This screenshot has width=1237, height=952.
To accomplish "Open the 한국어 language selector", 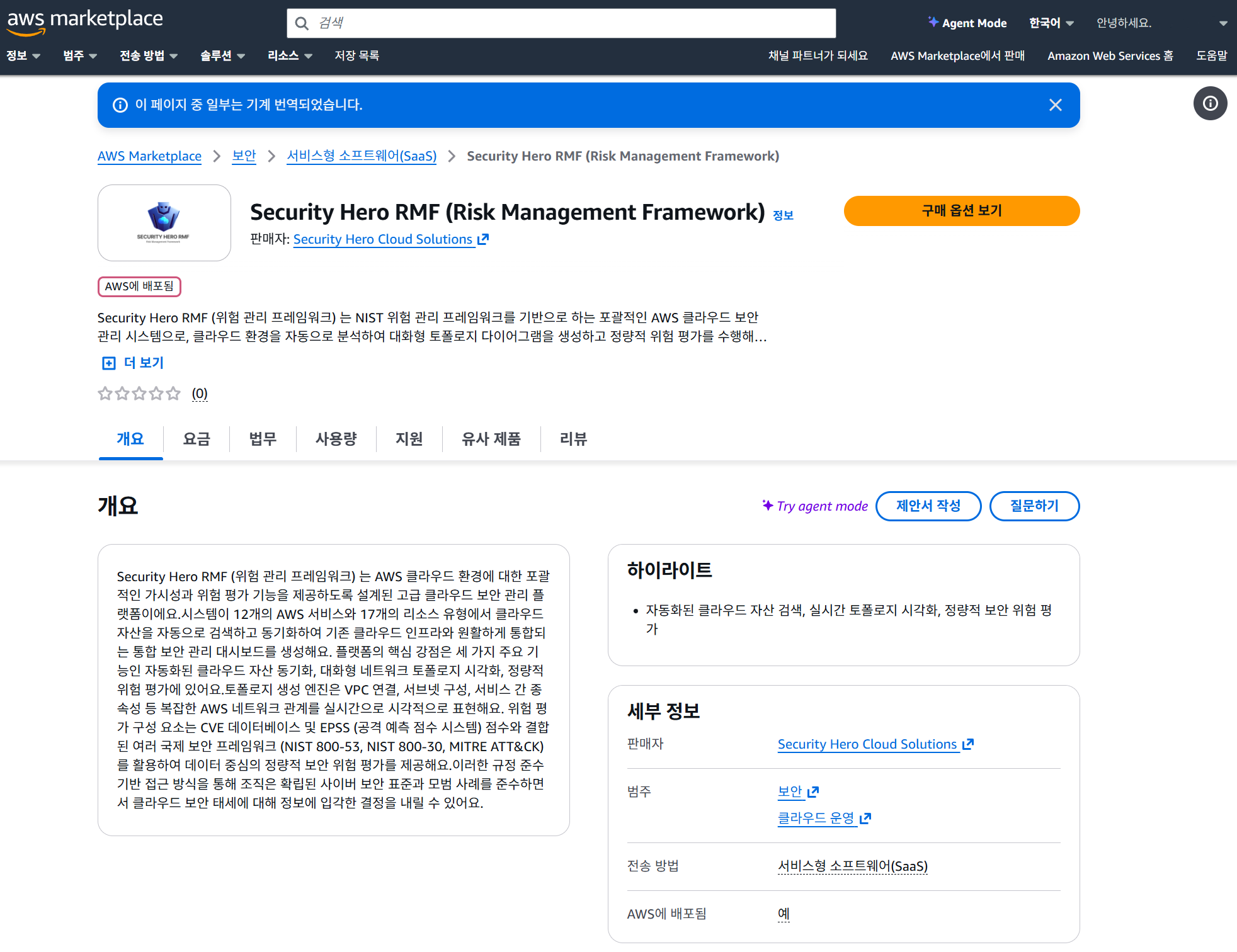I will click(1051, 23).
